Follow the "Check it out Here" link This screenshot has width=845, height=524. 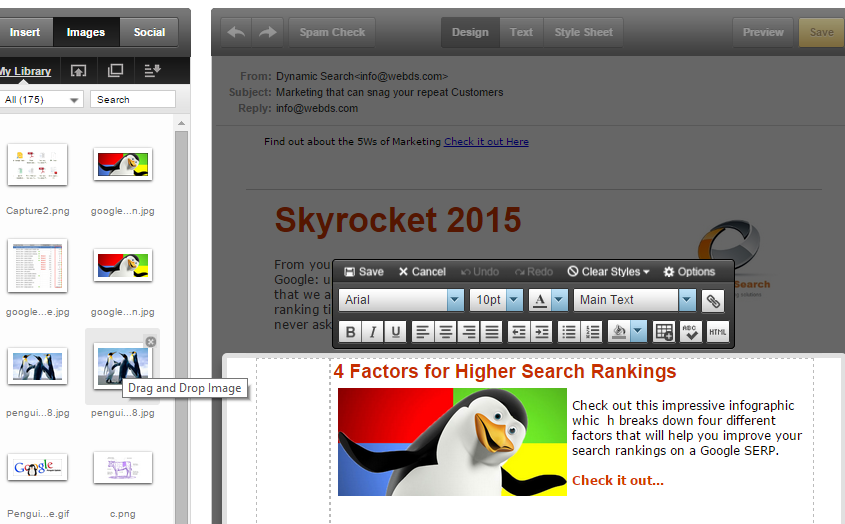coord(486,142)
